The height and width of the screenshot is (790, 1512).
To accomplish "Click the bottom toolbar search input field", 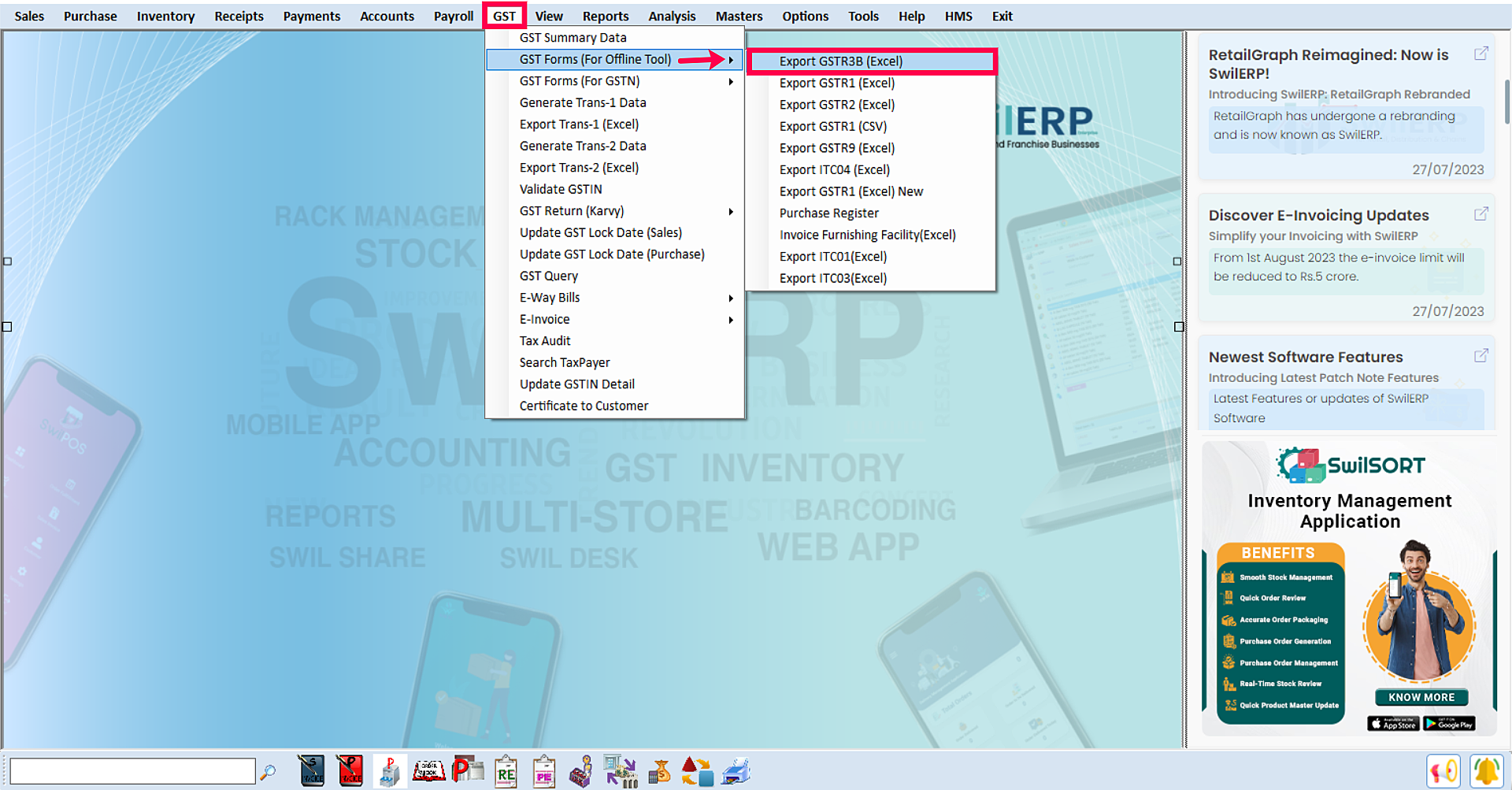I will 132,772.
